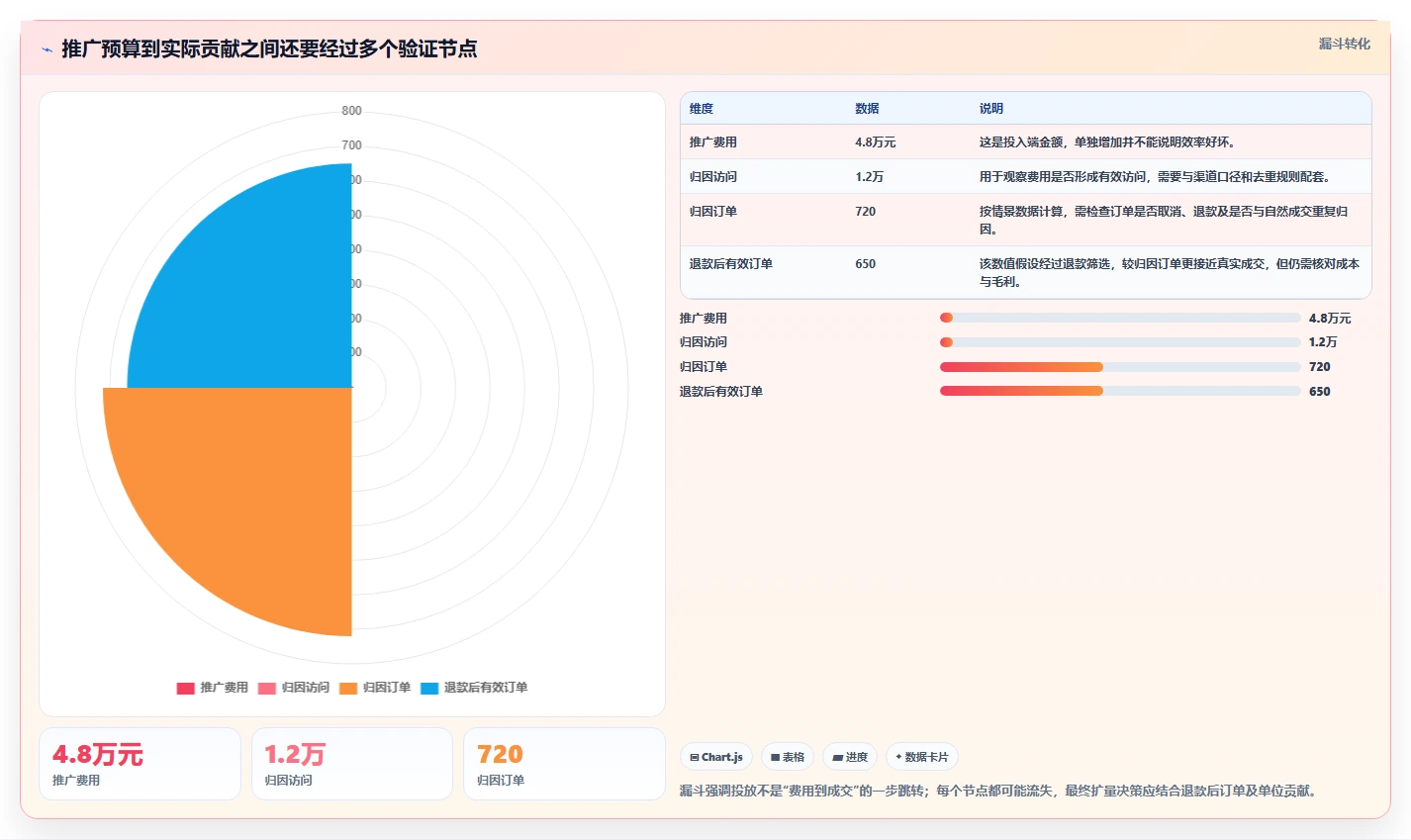Image resolution: width=1411 pixels, height=840 pixels.
Task: Select the 进度 chip
Action: tap(850, 757)
